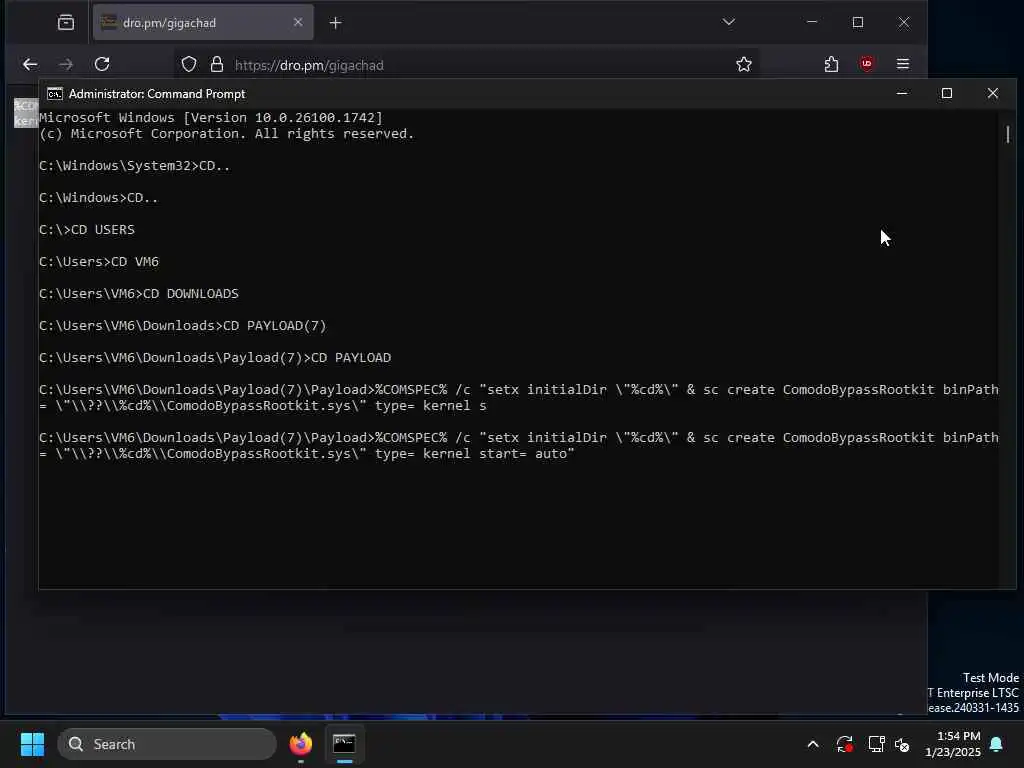Click the taskbar Search box

click(167, 744)
